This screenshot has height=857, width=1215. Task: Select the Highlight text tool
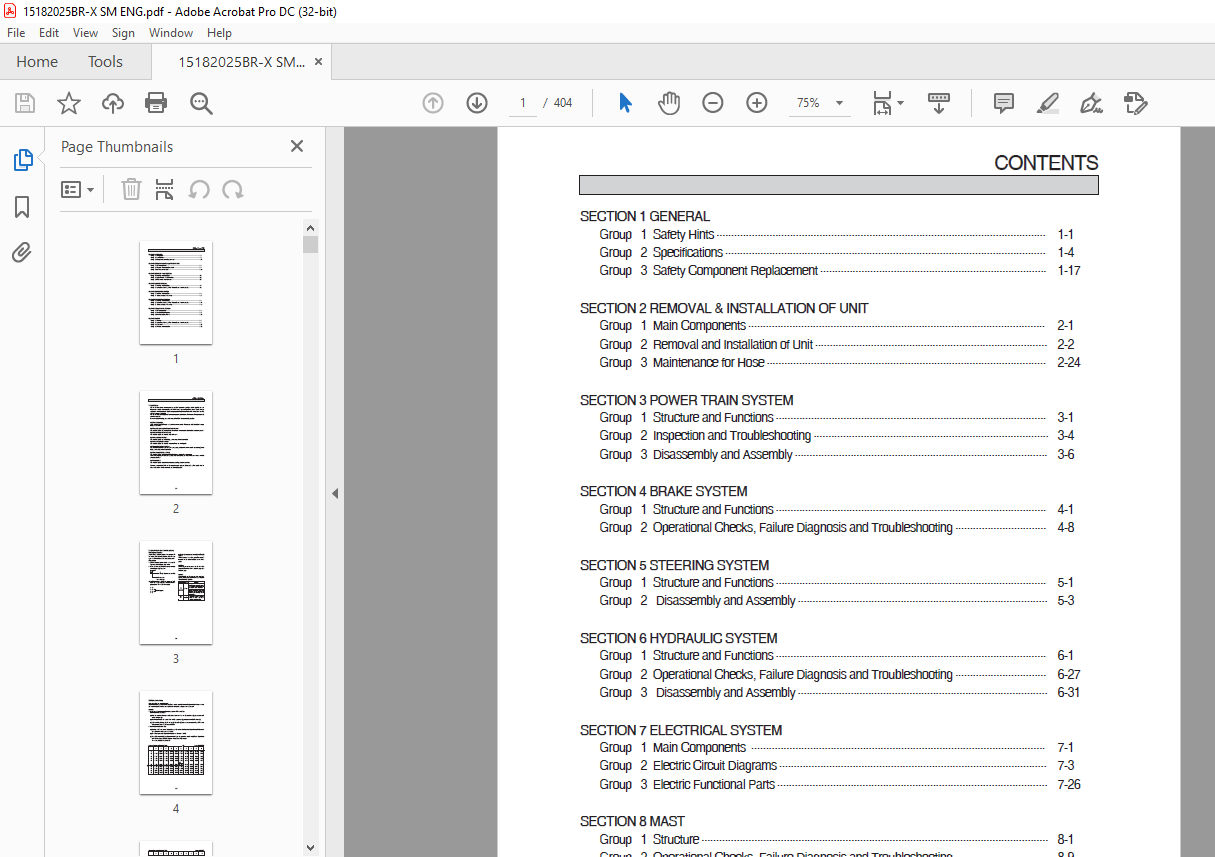pos(1047,103)
